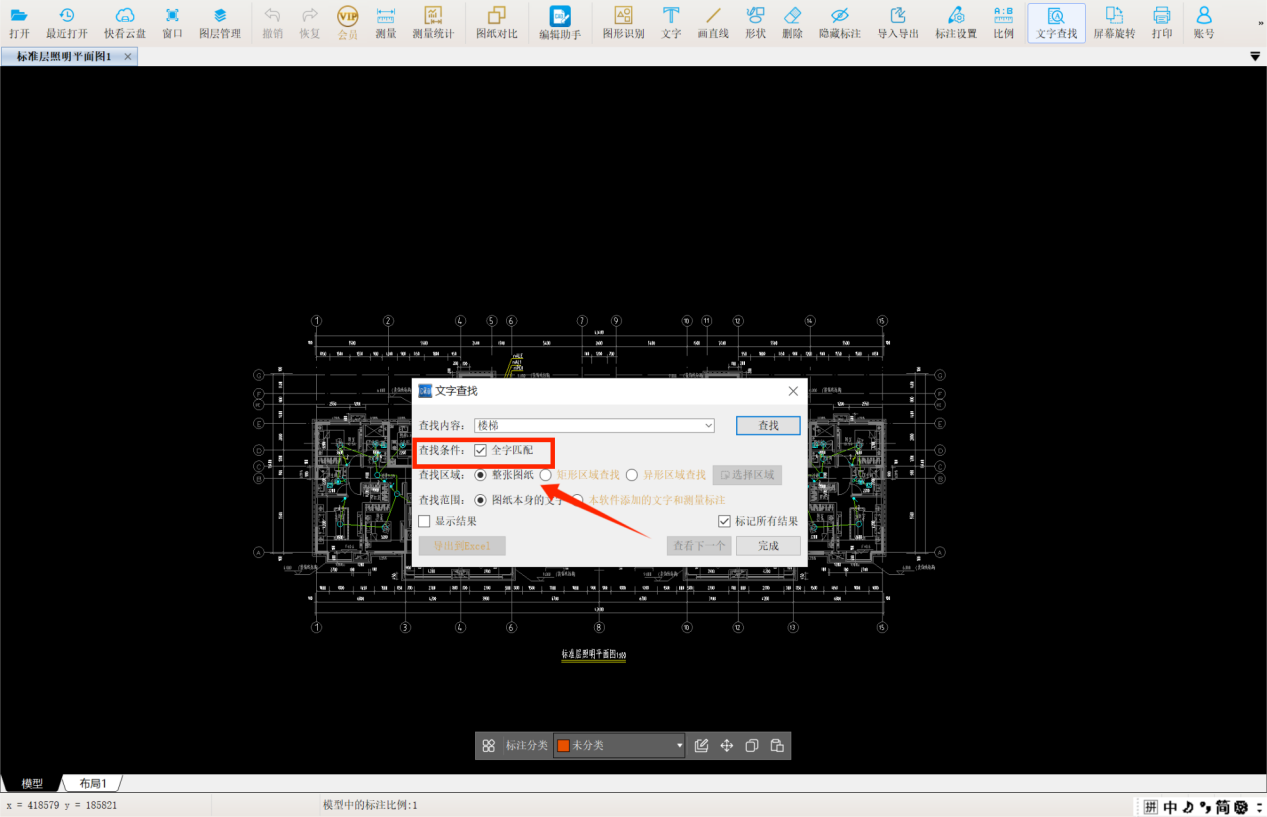
Task: Select the 测量 measure tool
Action: (x=386, y=22)
